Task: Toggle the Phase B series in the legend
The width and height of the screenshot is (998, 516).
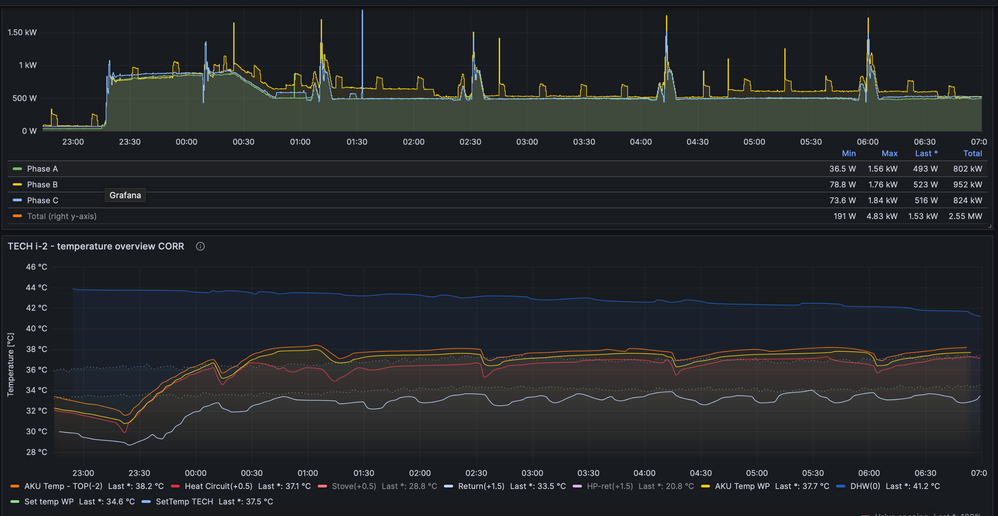Action: [x=45, y=185]
